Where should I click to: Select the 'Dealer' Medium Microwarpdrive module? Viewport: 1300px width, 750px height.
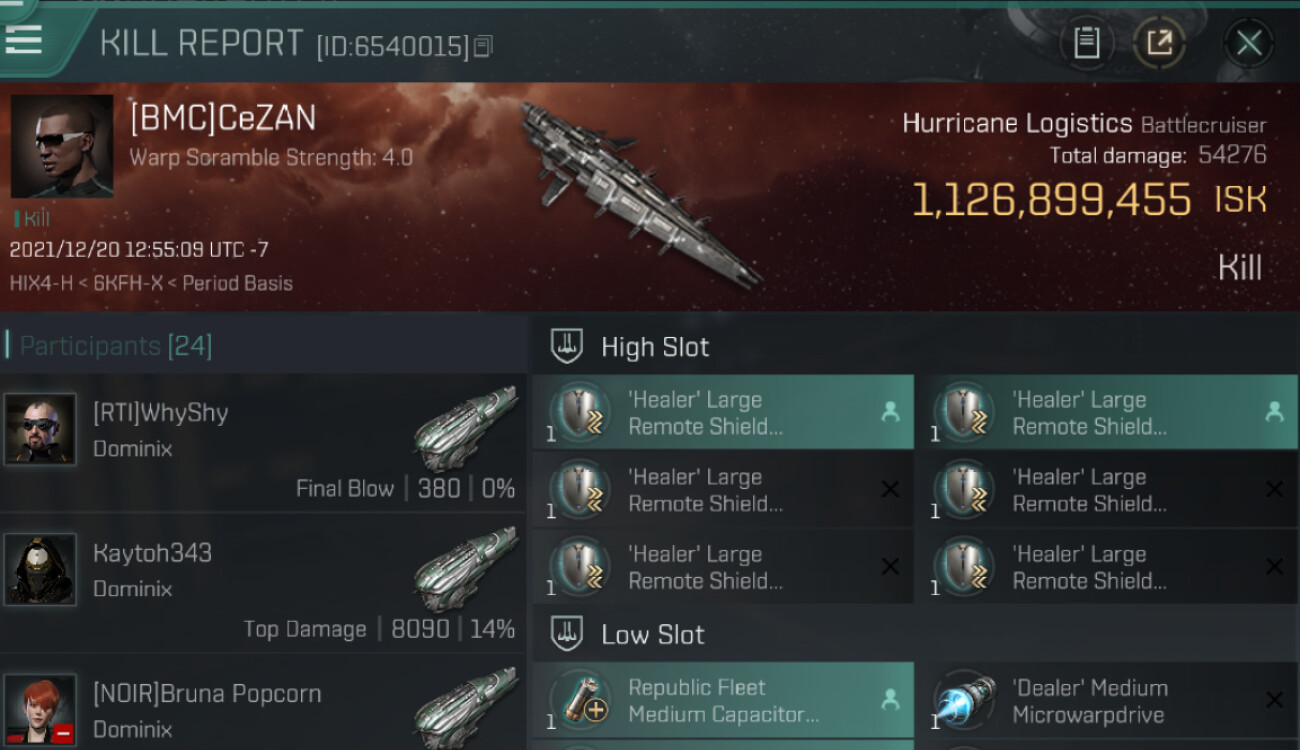pyautogui.click(x=1108, y=700)
